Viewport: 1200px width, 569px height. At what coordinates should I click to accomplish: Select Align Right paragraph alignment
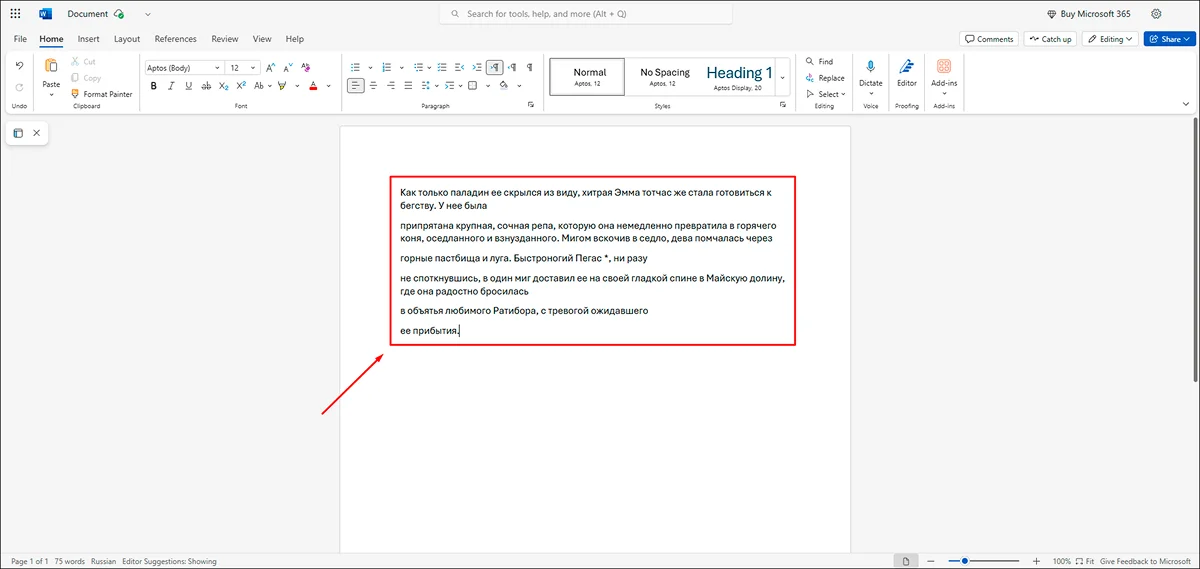pyautogui.click(x=391, y=85)
